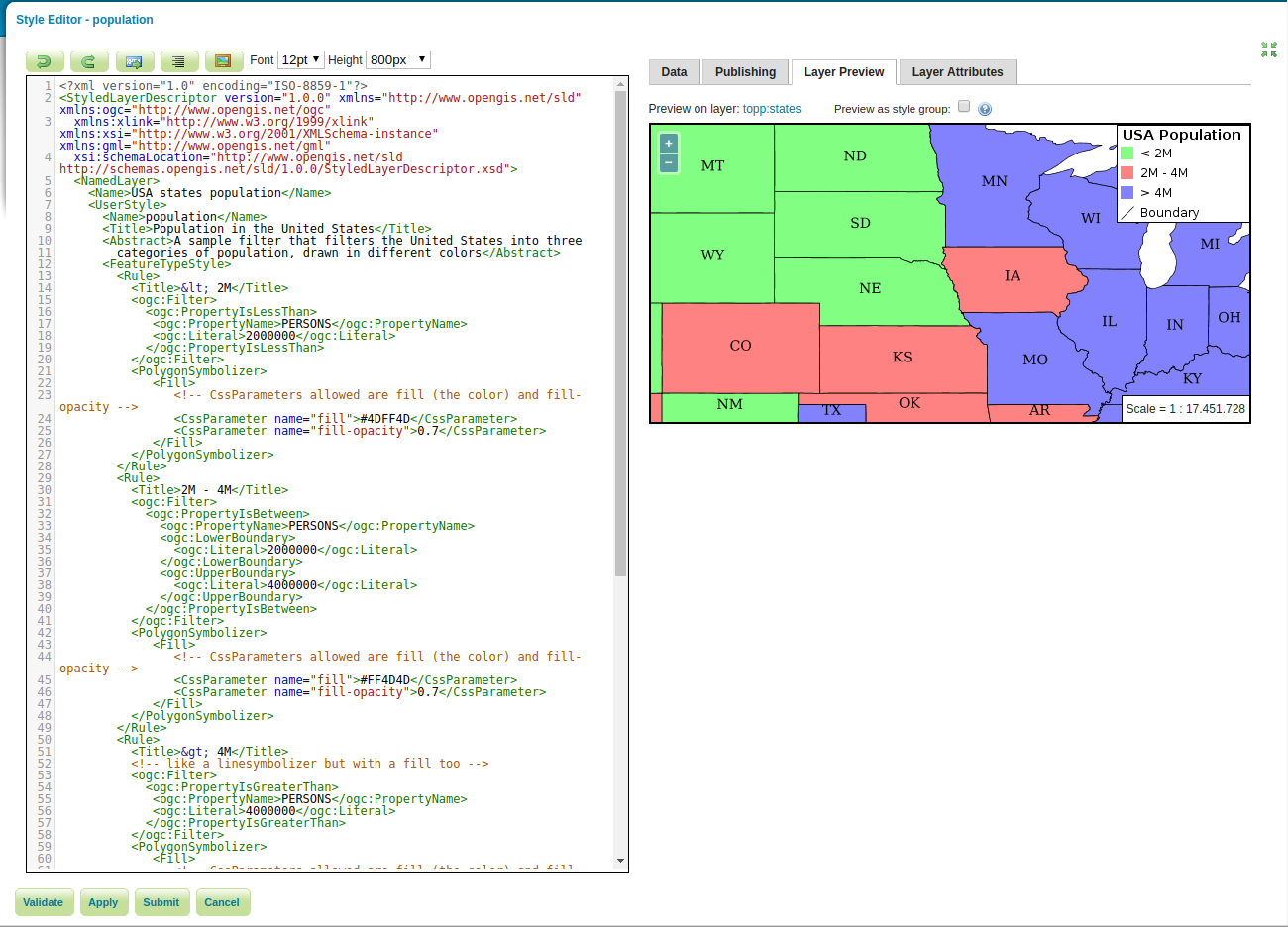Click the green < 2M legend swatch
Viewport: 1288px width, 927px height.
tap(1127, 154)
